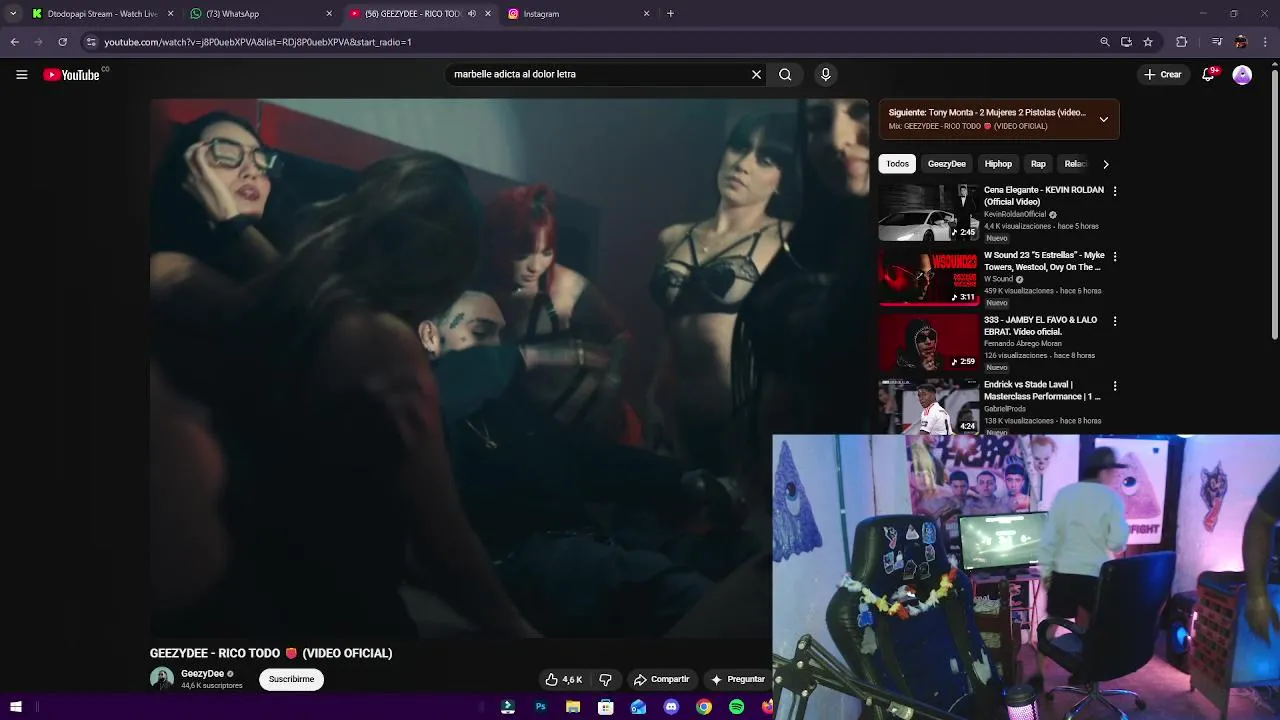Select the Hiphop filter chip

click(x=998, y=164)
